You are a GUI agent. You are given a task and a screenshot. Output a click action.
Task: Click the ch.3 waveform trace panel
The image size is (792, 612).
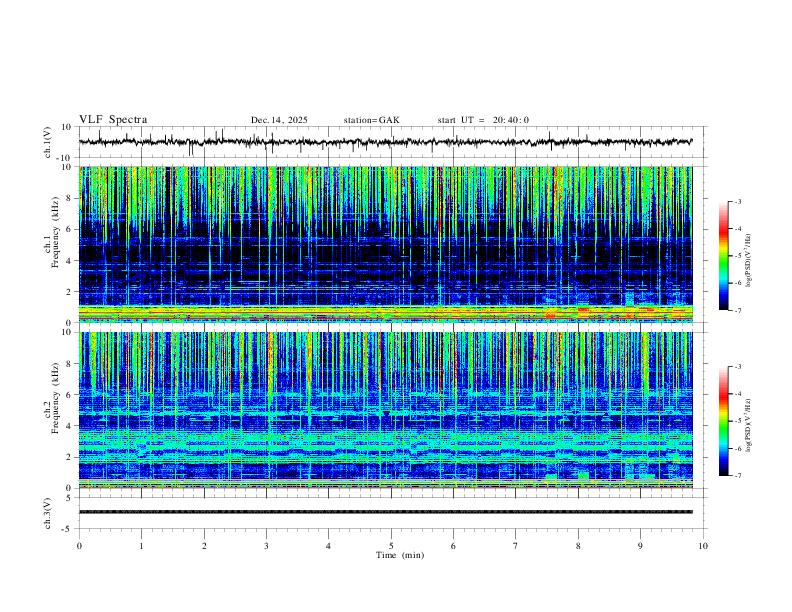pos(392,513)
